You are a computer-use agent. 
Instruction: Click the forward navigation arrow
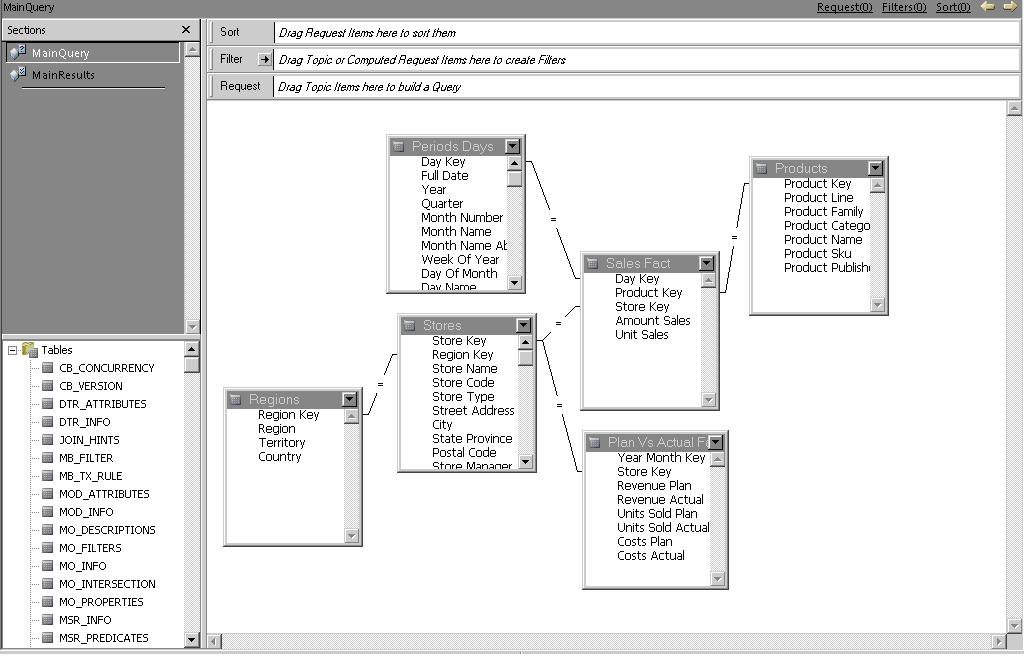click(x=1010, y=7)
